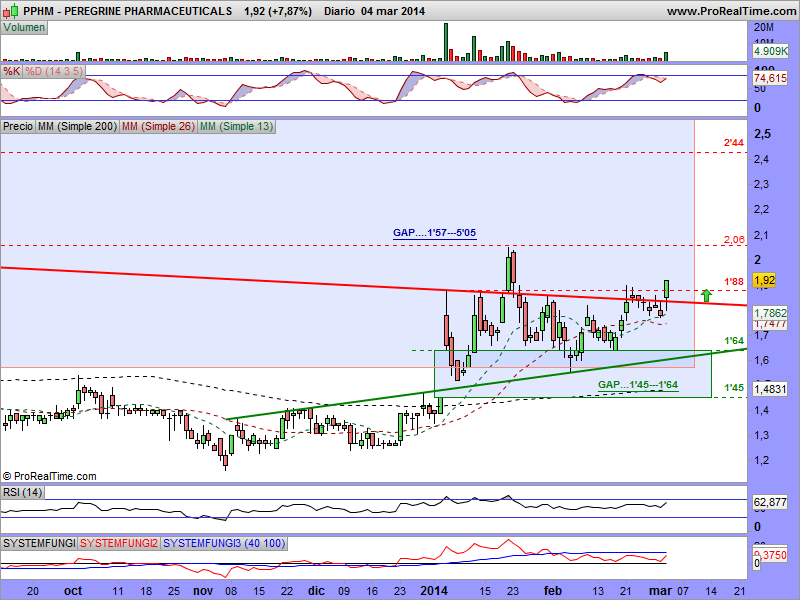
Task: Click the 74,615 stochastic value tag
Action: click(768, 78)
